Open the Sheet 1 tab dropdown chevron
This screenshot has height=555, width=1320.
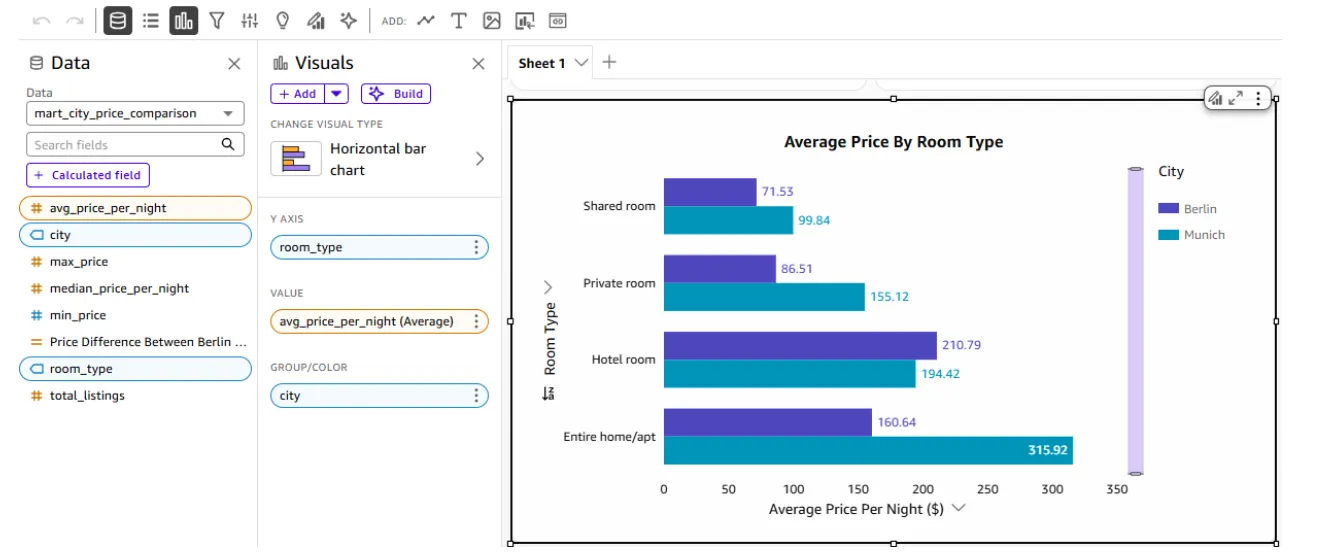point(582,63)
